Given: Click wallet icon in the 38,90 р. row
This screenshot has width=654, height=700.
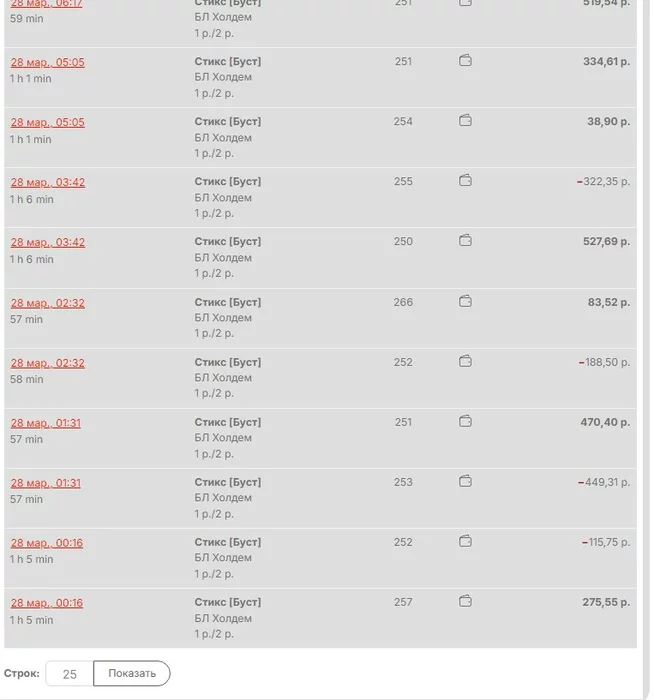Looking at the screenshot, I should coord(465,121).
